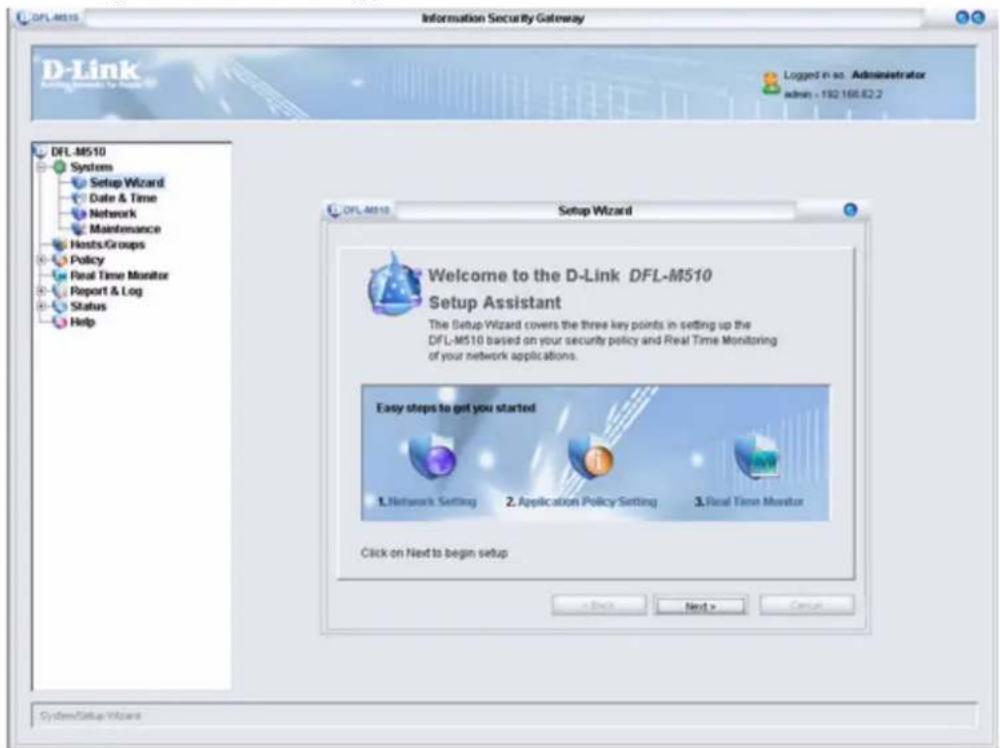This screenshot has height=748, width=1000.
Task: Click the green System node icon
Action: [x=59, y=167]
